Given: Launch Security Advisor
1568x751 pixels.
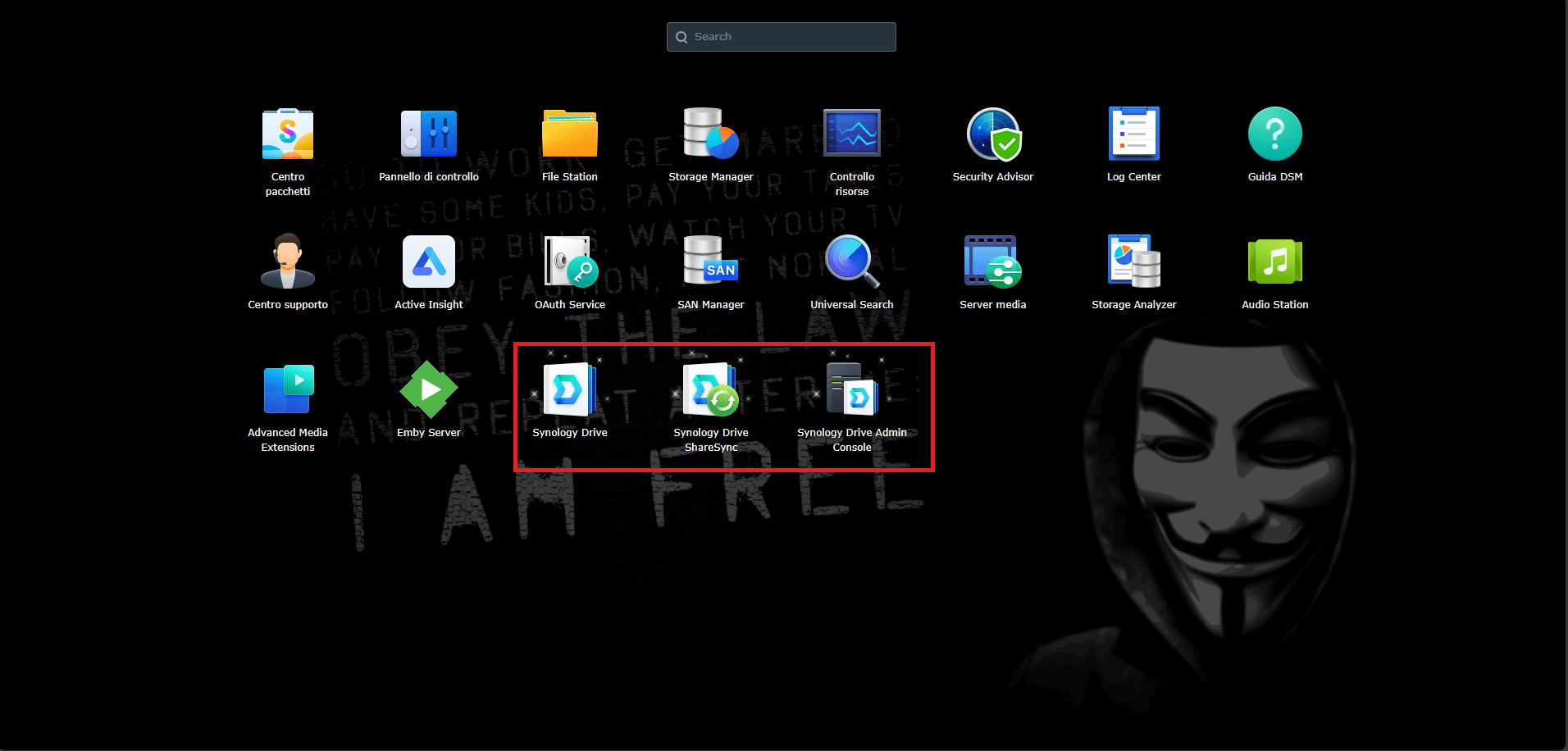Looking at the screenshot, I should pyautogui.click(x=993, y=134).
